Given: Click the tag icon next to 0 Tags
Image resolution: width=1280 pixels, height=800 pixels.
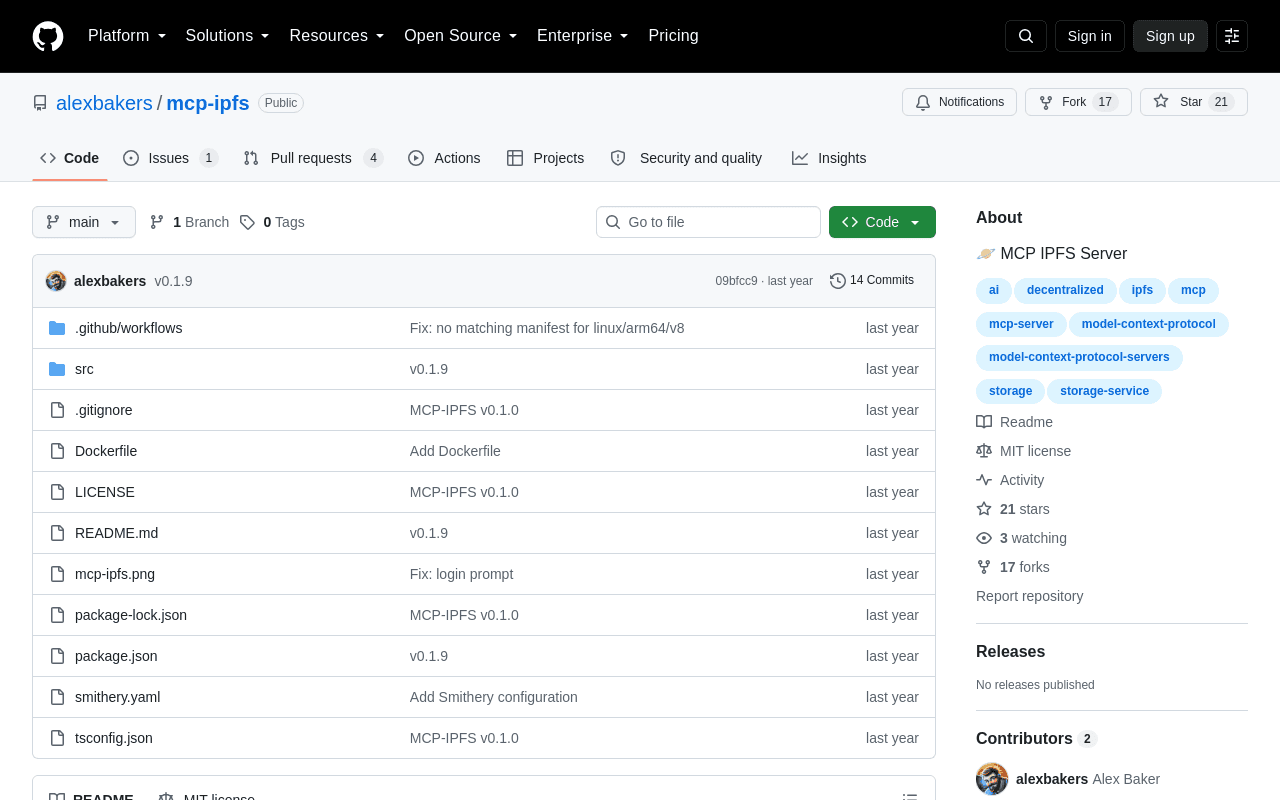Looking at the screenshot, I should (x=247, y=222).
